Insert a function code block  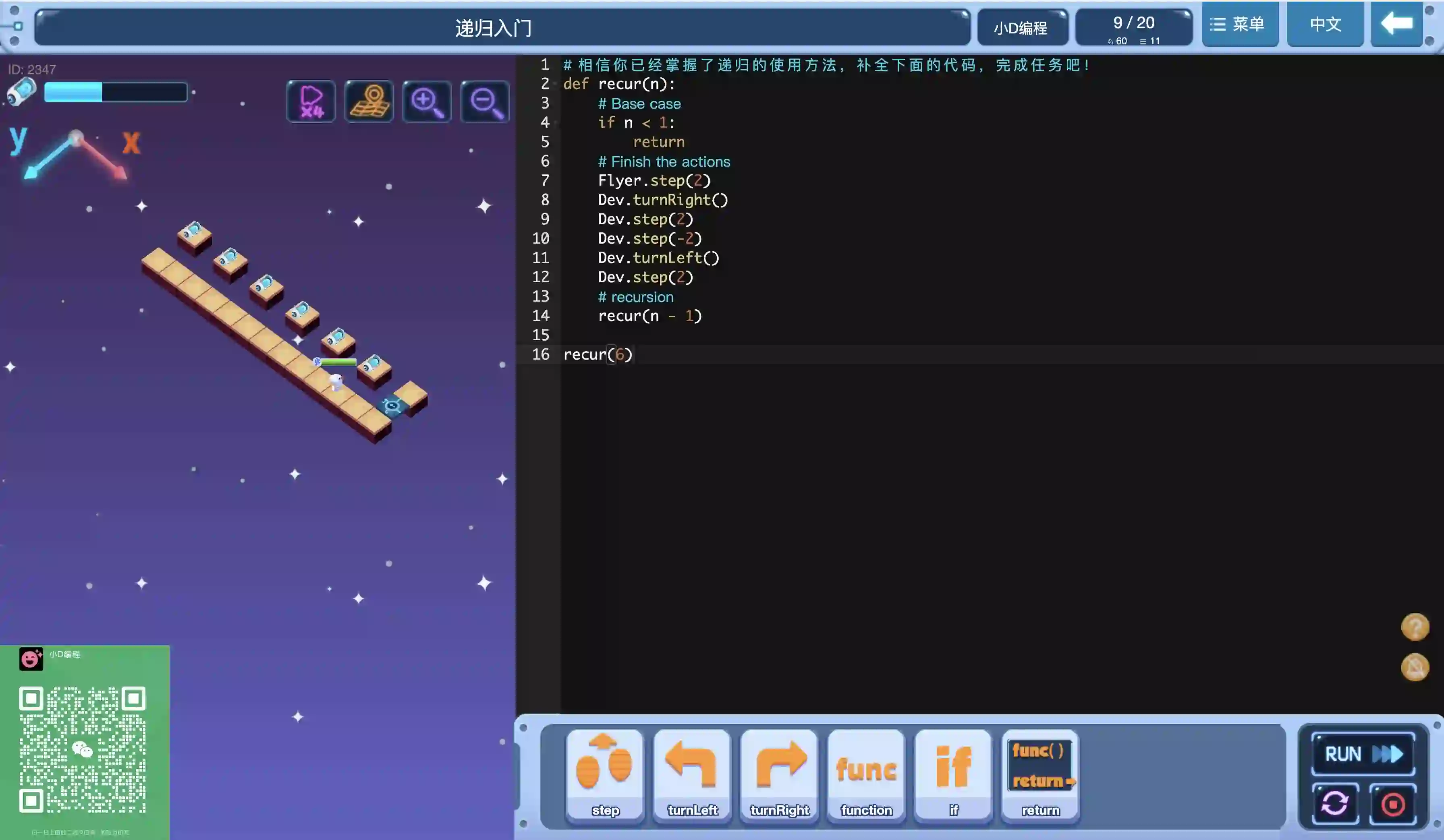point(866,775)
